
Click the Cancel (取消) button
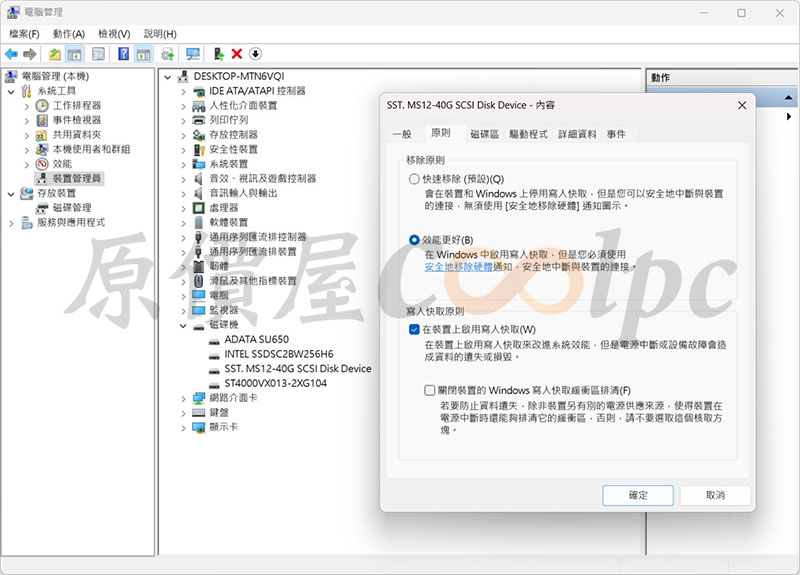click(715, 495)
